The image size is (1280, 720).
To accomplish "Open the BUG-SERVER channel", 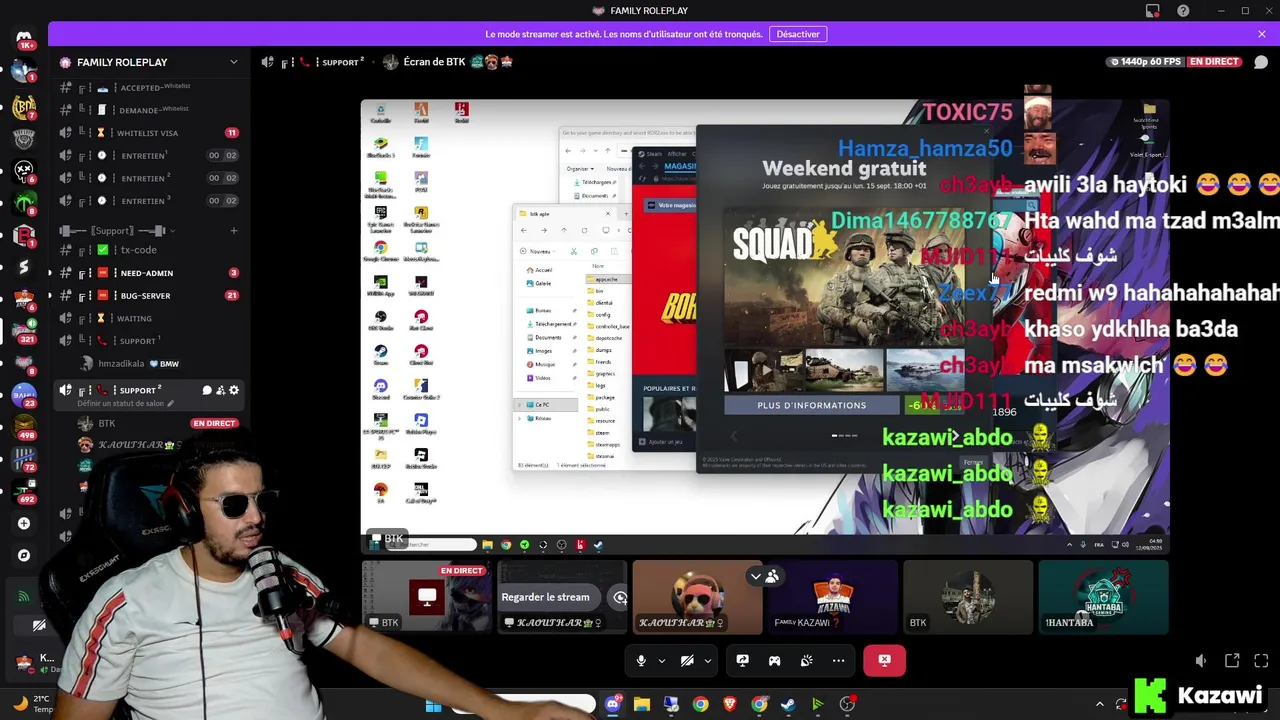I will [x=150, y=296].
